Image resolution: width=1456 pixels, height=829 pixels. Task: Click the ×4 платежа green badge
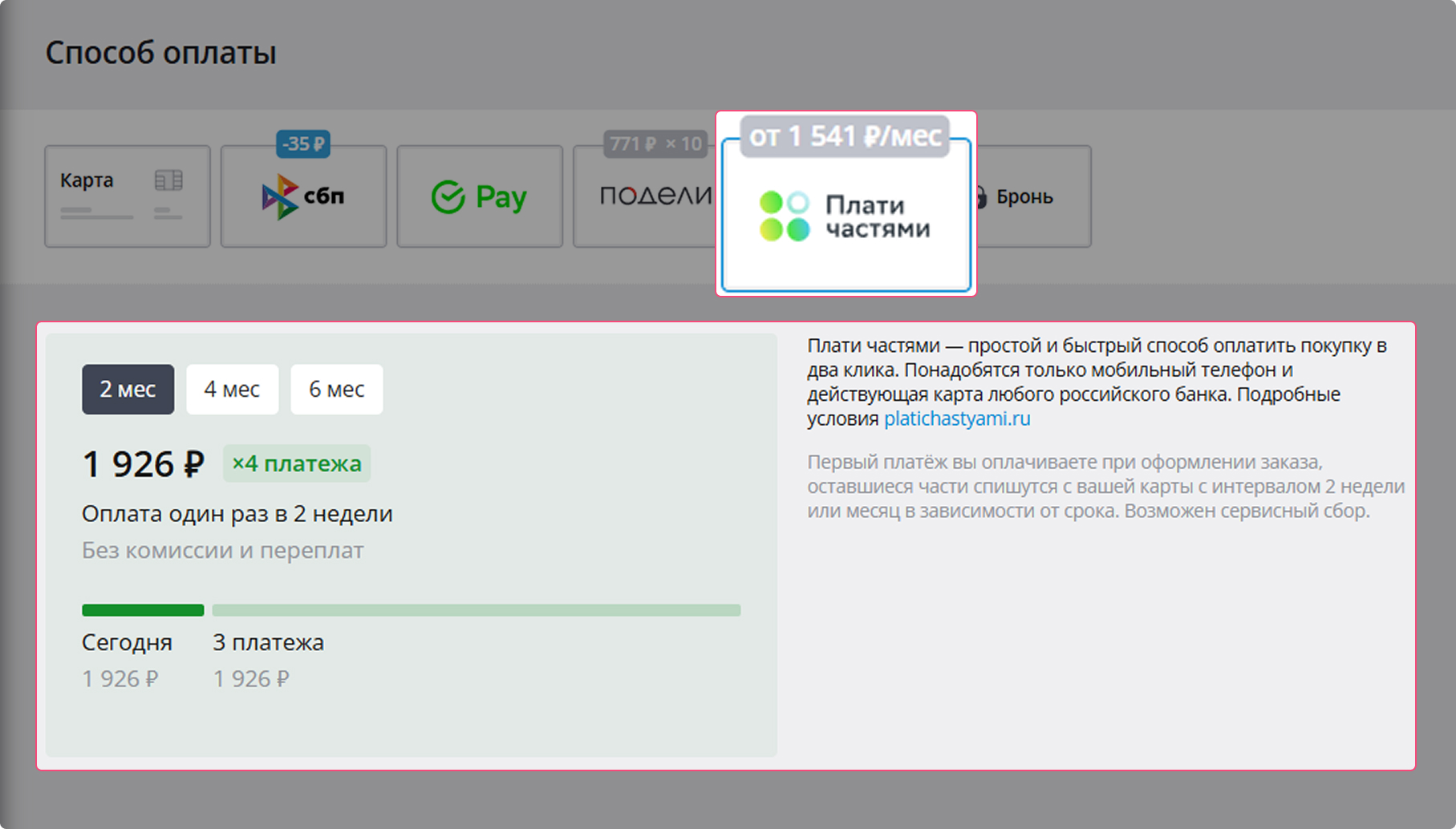point(297,463)
